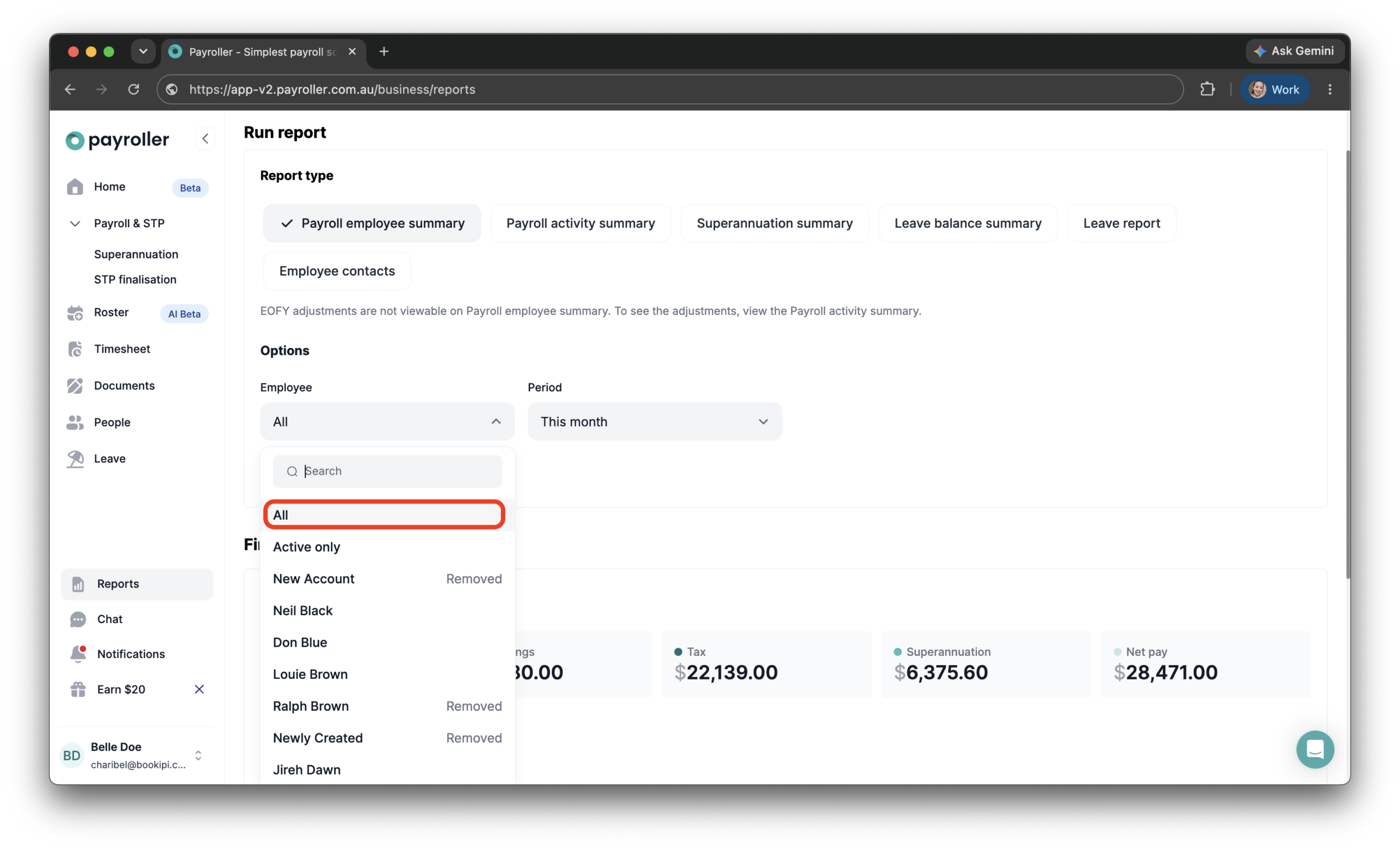This screenshot has height=850, width=1400.
Task: Open Chrome's three-dot menu
Action: click(x=1329, y=89)
